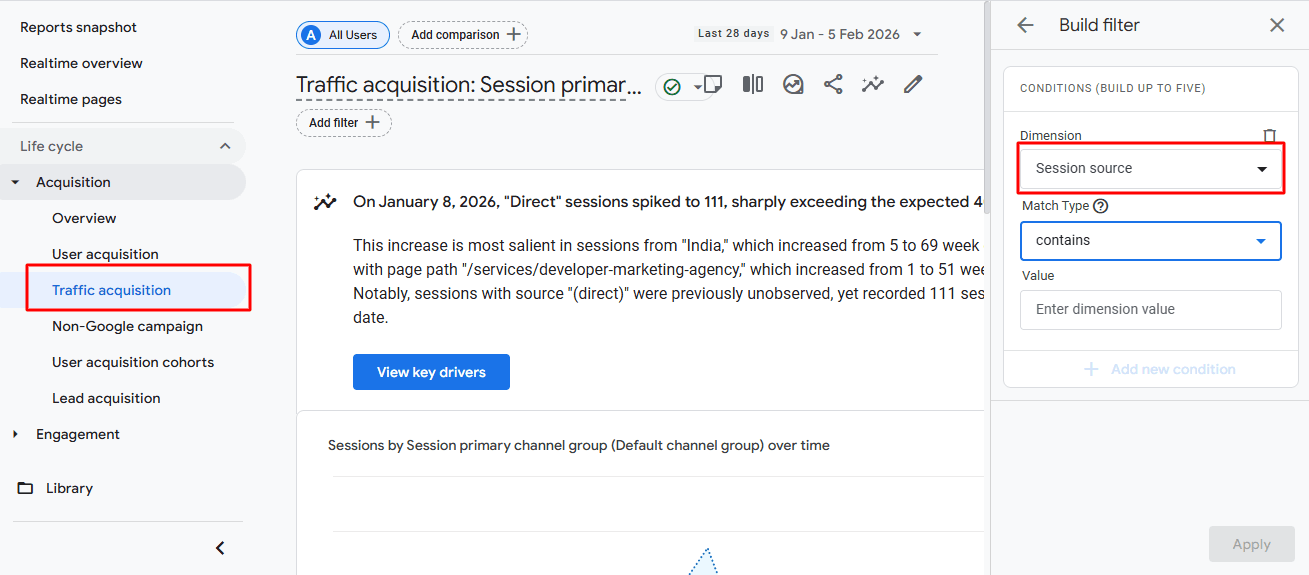The width and height of the screenshot is (1309, 575).
Task: Click the Insights trend icon in toolbar
Action: click(793, 85)
